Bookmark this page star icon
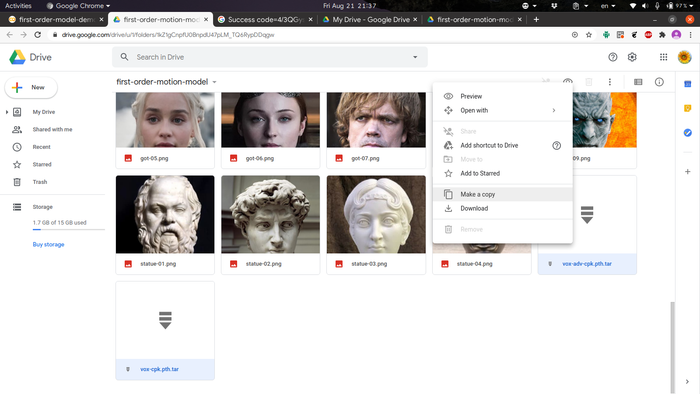The height and width of the screenshot is (394, 700). [589, 35]
